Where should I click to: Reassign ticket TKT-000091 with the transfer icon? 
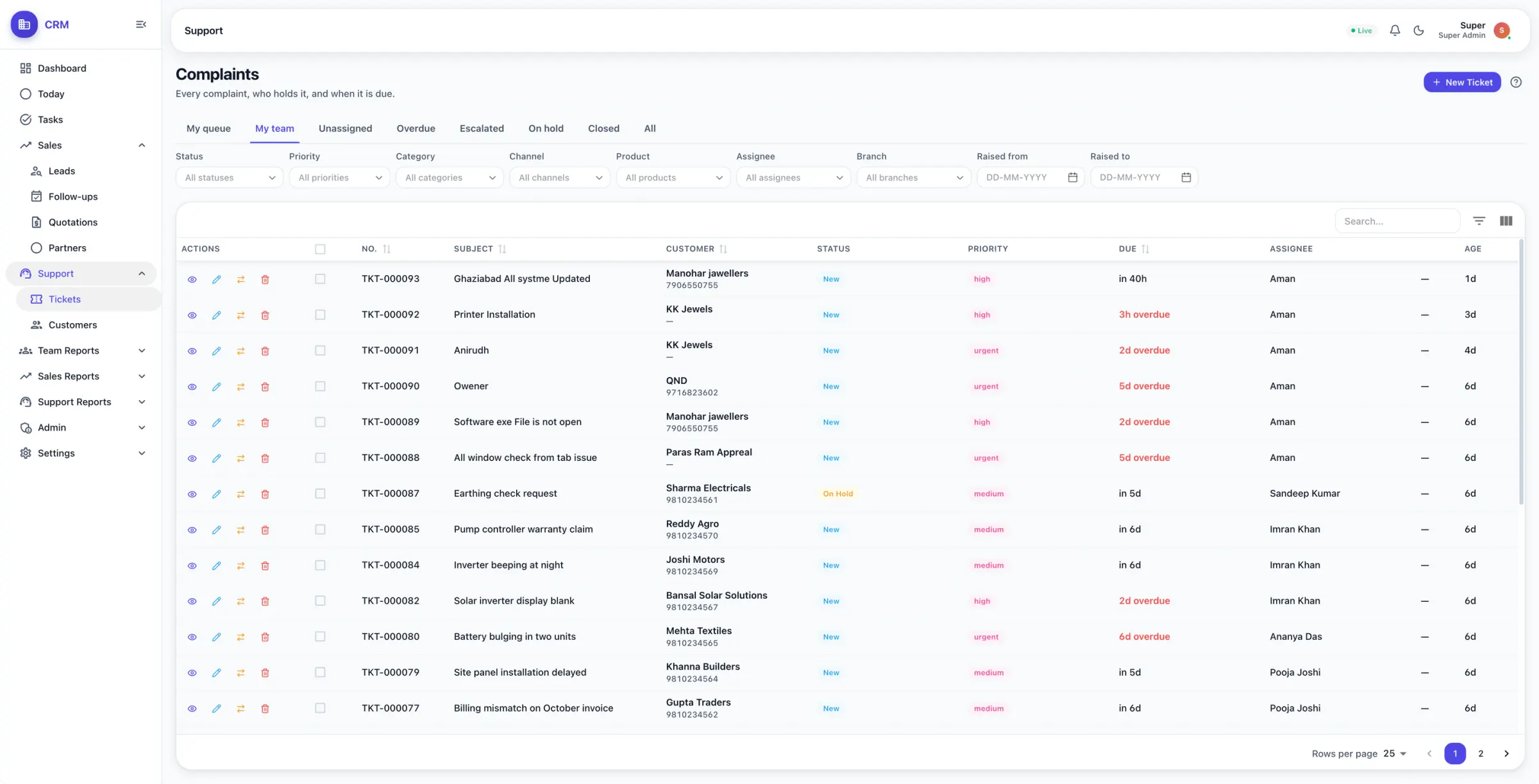[x=240, y=351]
